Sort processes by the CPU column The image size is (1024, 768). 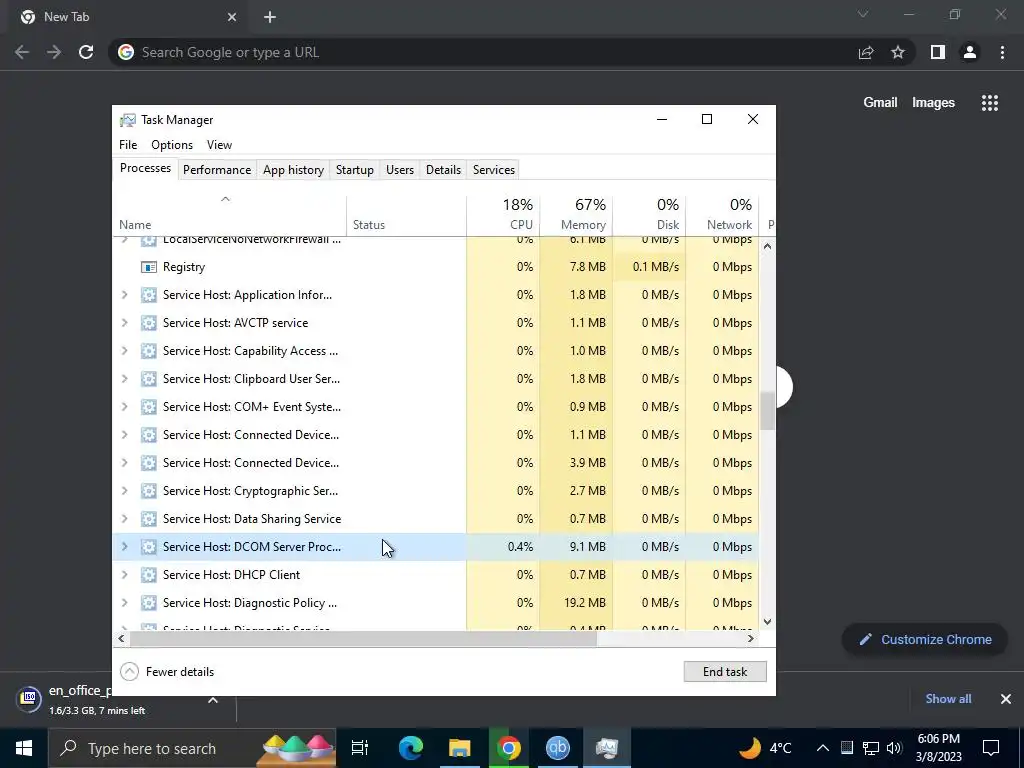point(504,214)
